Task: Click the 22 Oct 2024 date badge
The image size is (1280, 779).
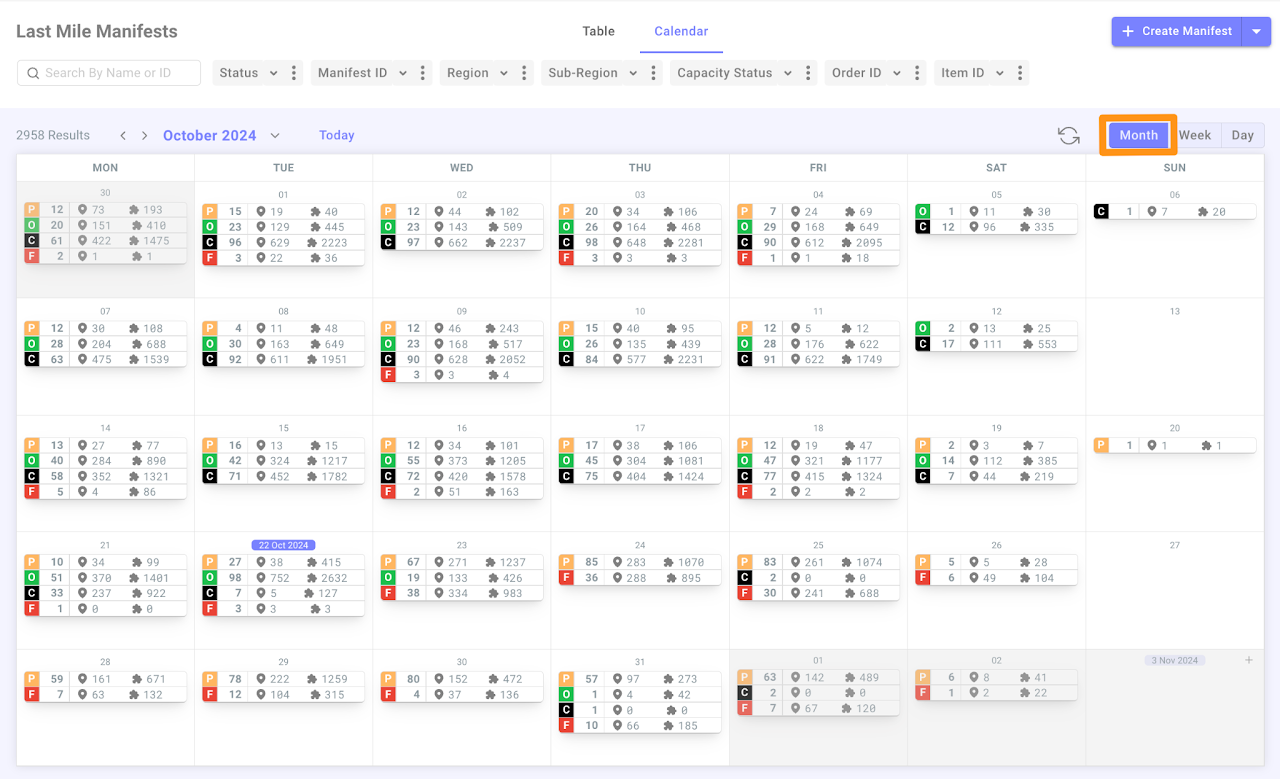Action: (x=283, y=545)
